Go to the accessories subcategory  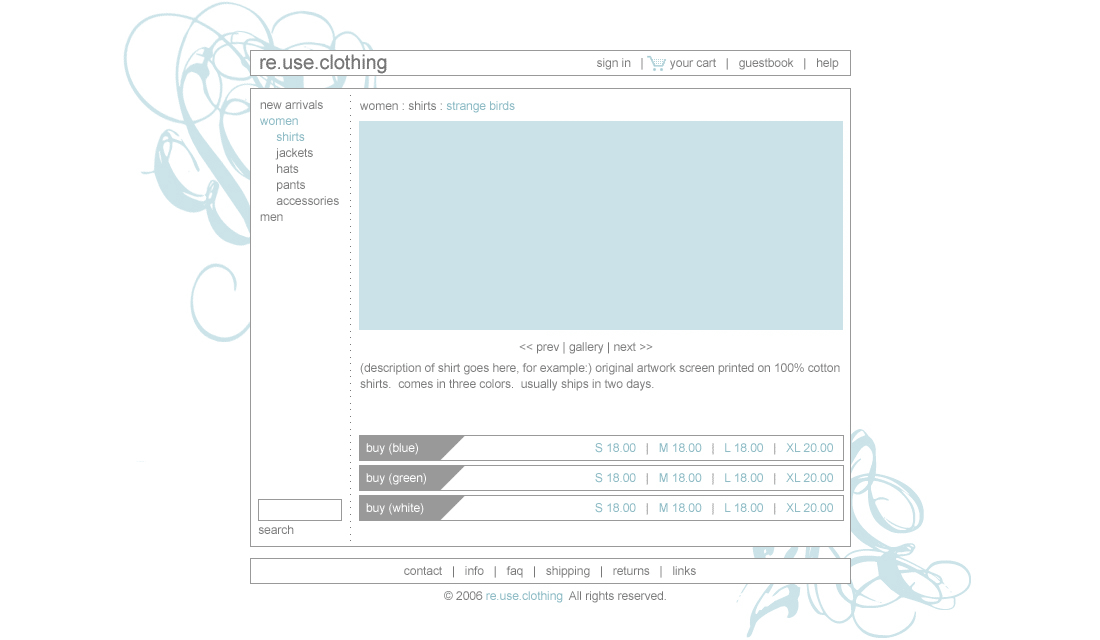pyautogui.click(x=307, y=201)
